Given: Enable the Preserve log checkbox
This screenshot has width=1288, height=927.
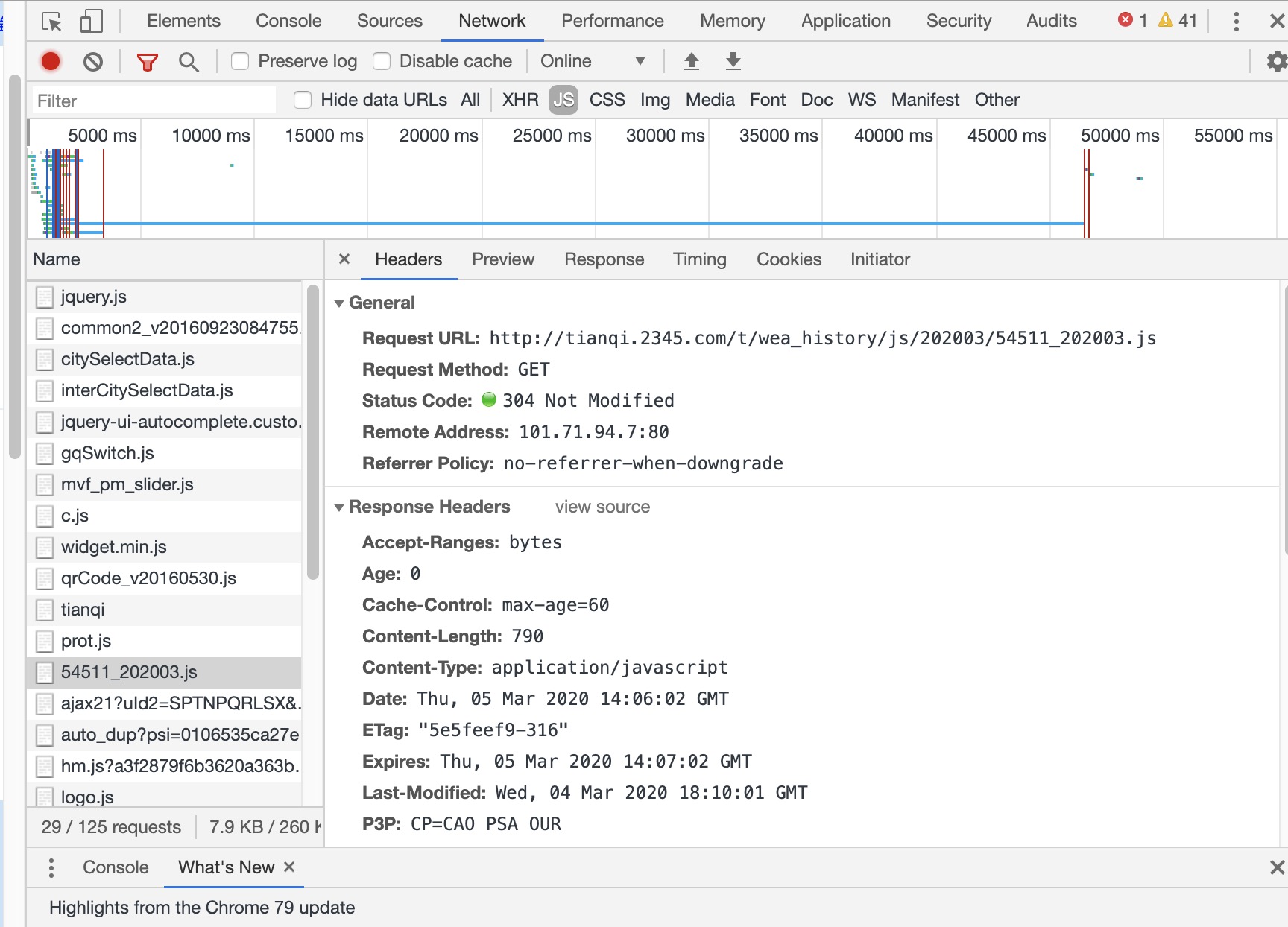Looking at the screenshot, I should (240, 61).
